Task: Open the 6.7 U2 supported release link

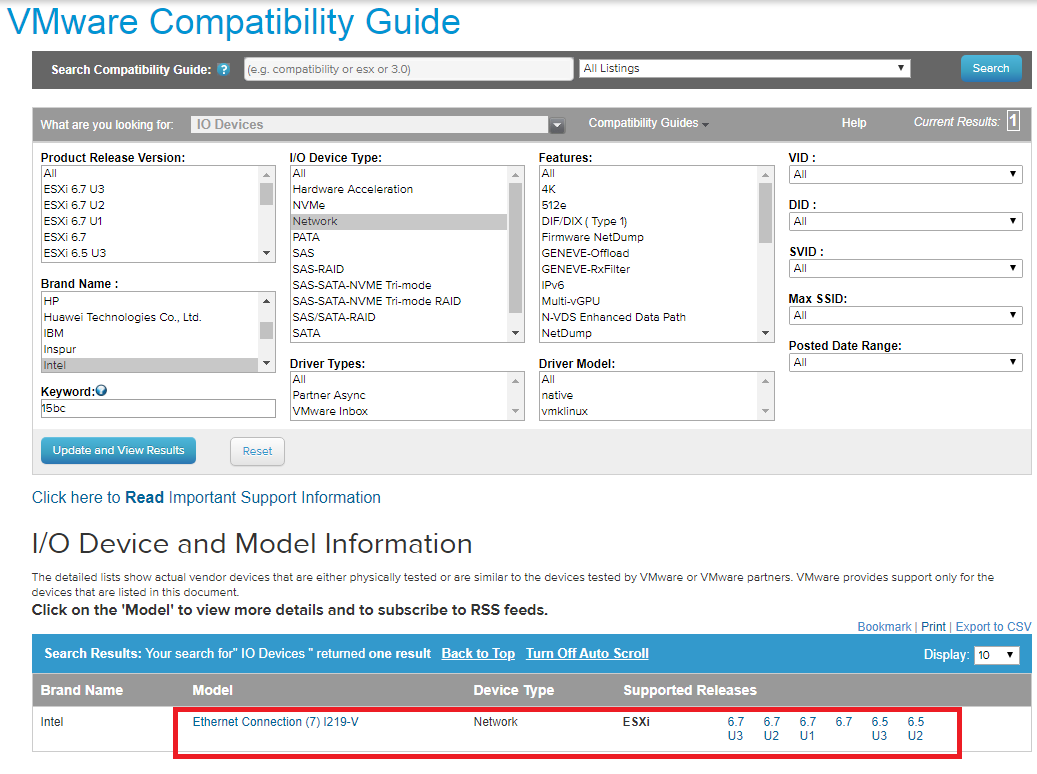Action: (x=771, y=728)
